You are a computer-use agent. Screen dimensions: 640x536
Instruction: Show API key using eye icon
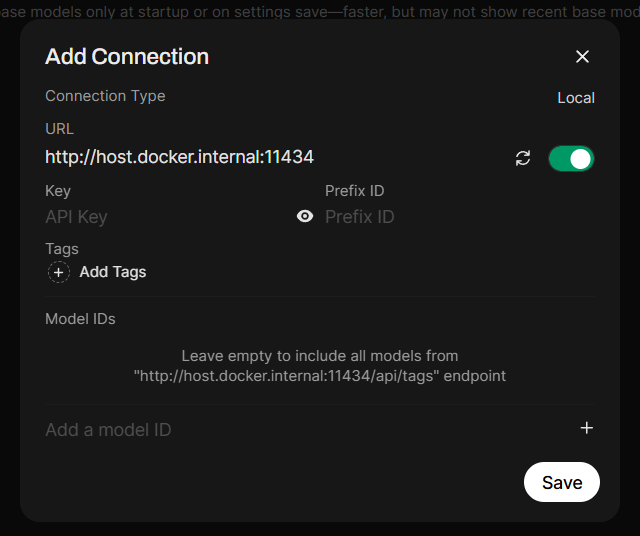point(305,216)
